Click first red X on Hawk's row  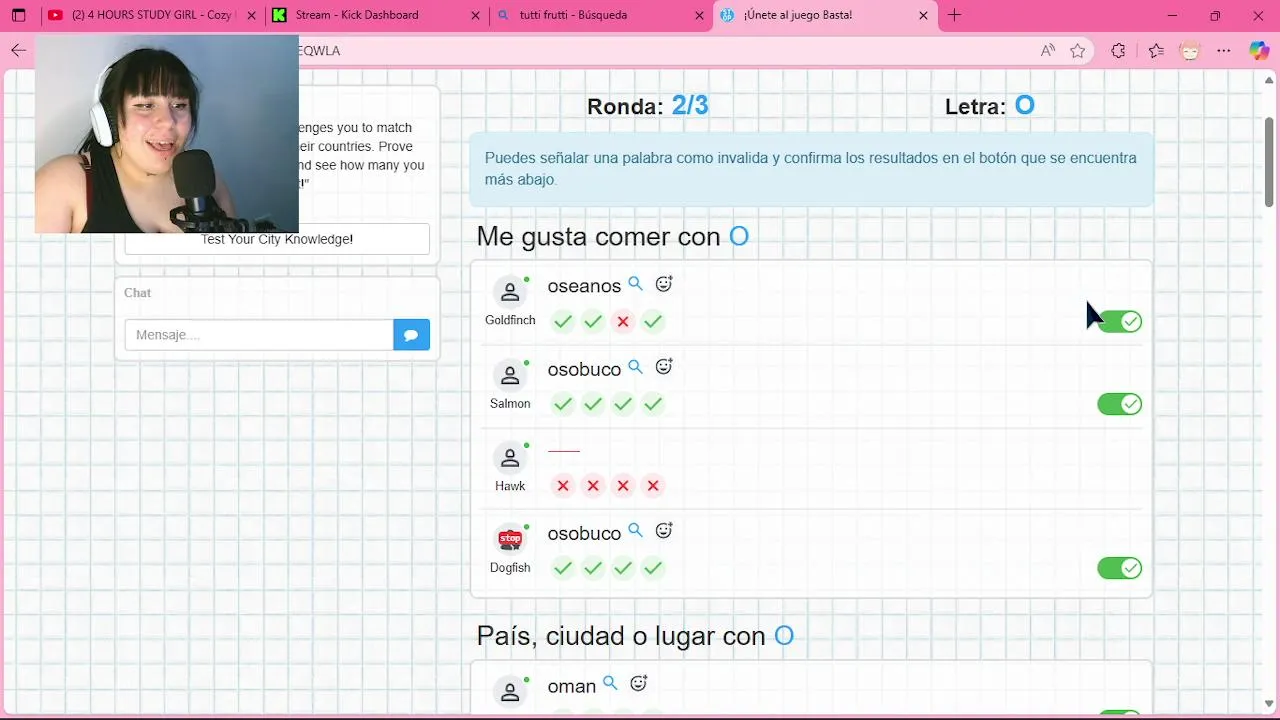click(x=563, y=485)
